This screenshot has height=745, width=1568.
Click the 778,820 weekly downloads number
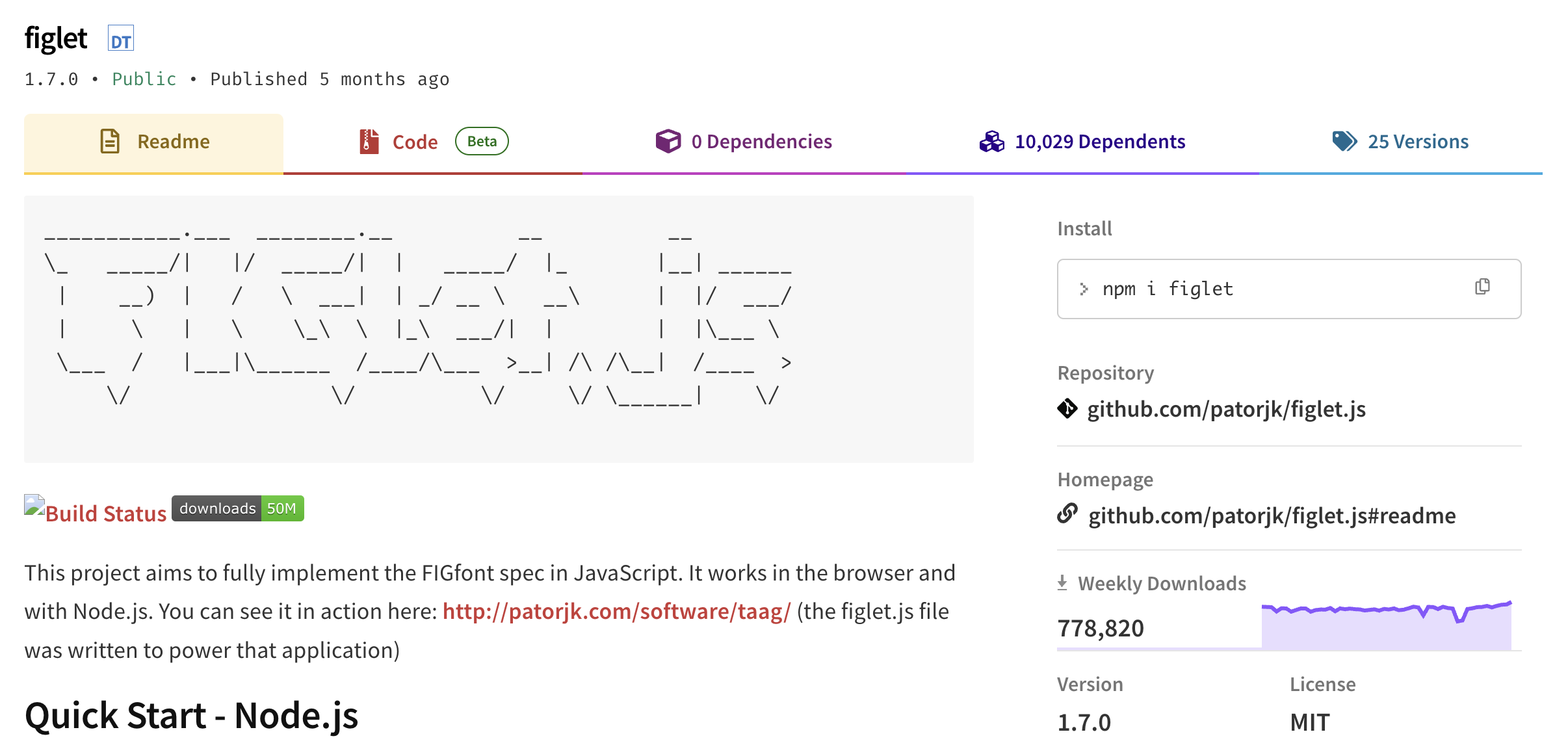[x=1101, y=628]
